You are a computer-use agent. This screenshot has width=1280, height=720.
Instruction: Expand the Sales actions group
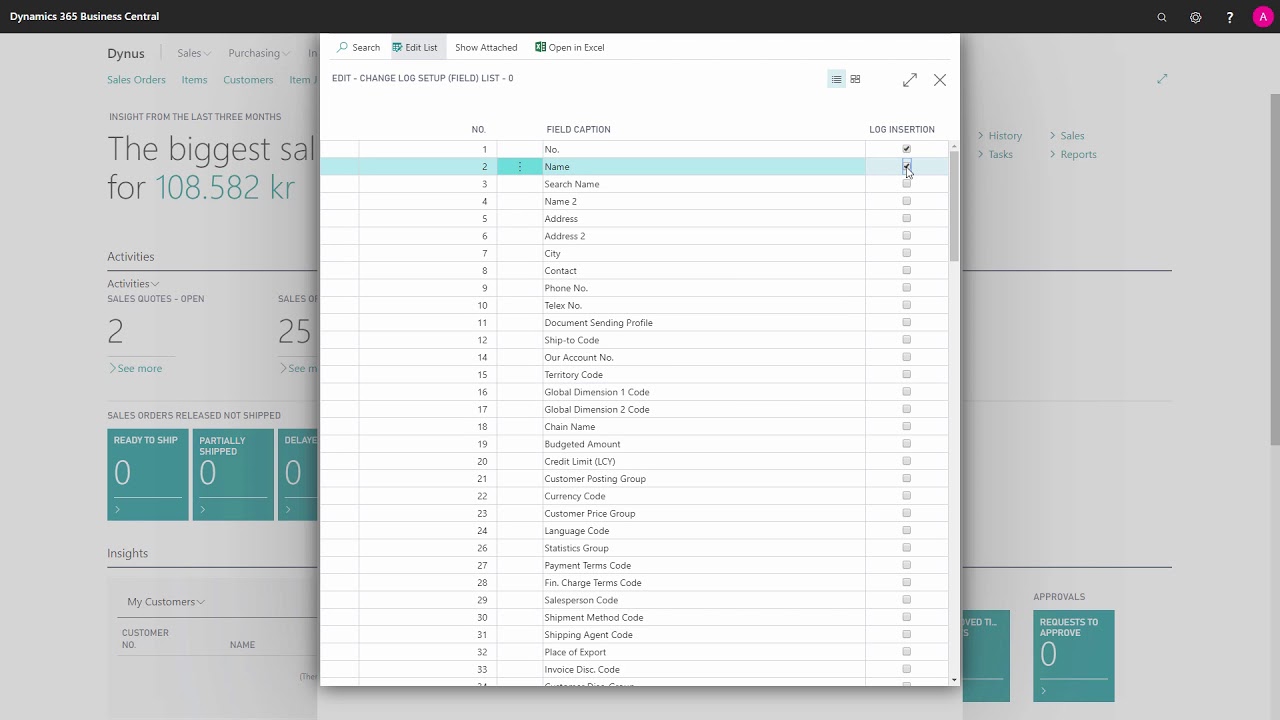tap(1067, 136)
